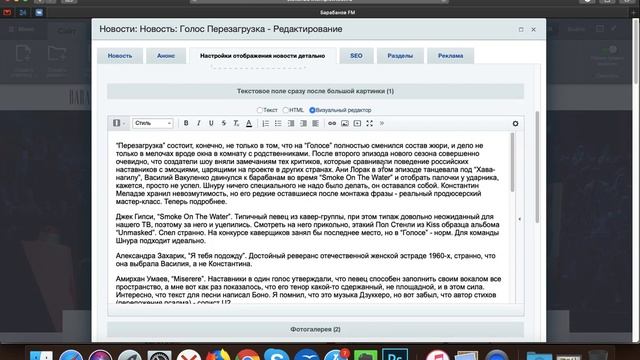Switch to the Новость tab

coord(120,56)
